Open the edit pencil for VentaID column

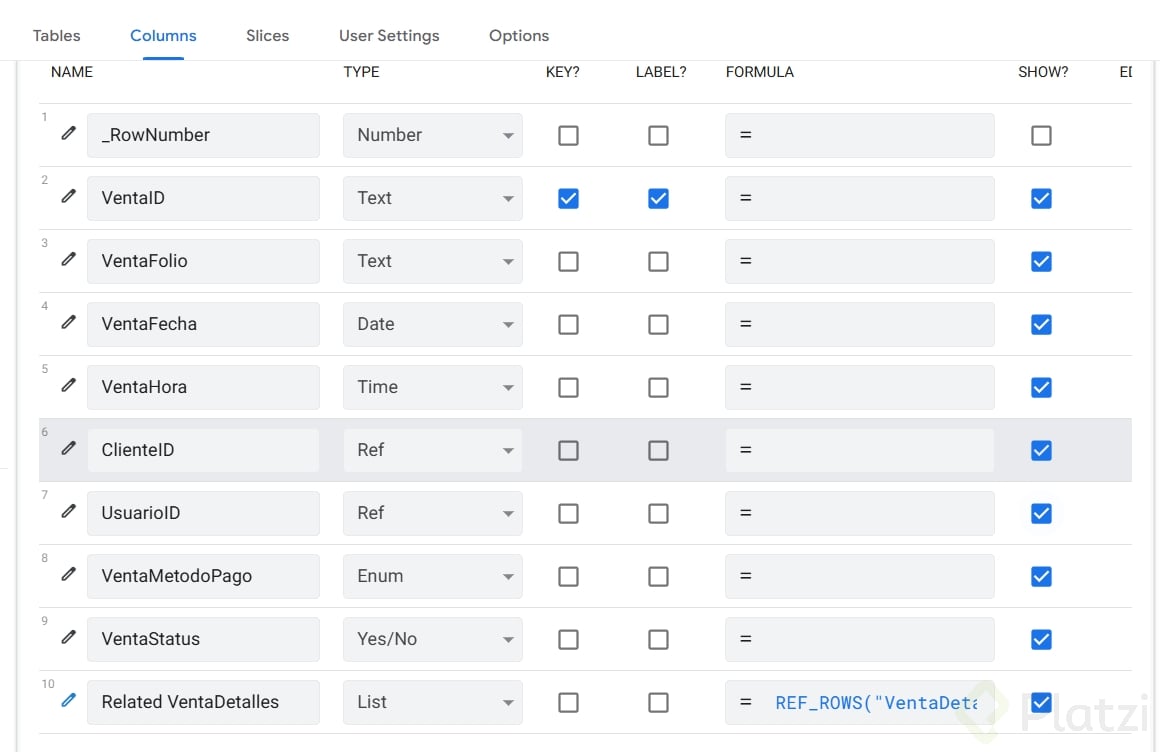(x=68, y=196)
